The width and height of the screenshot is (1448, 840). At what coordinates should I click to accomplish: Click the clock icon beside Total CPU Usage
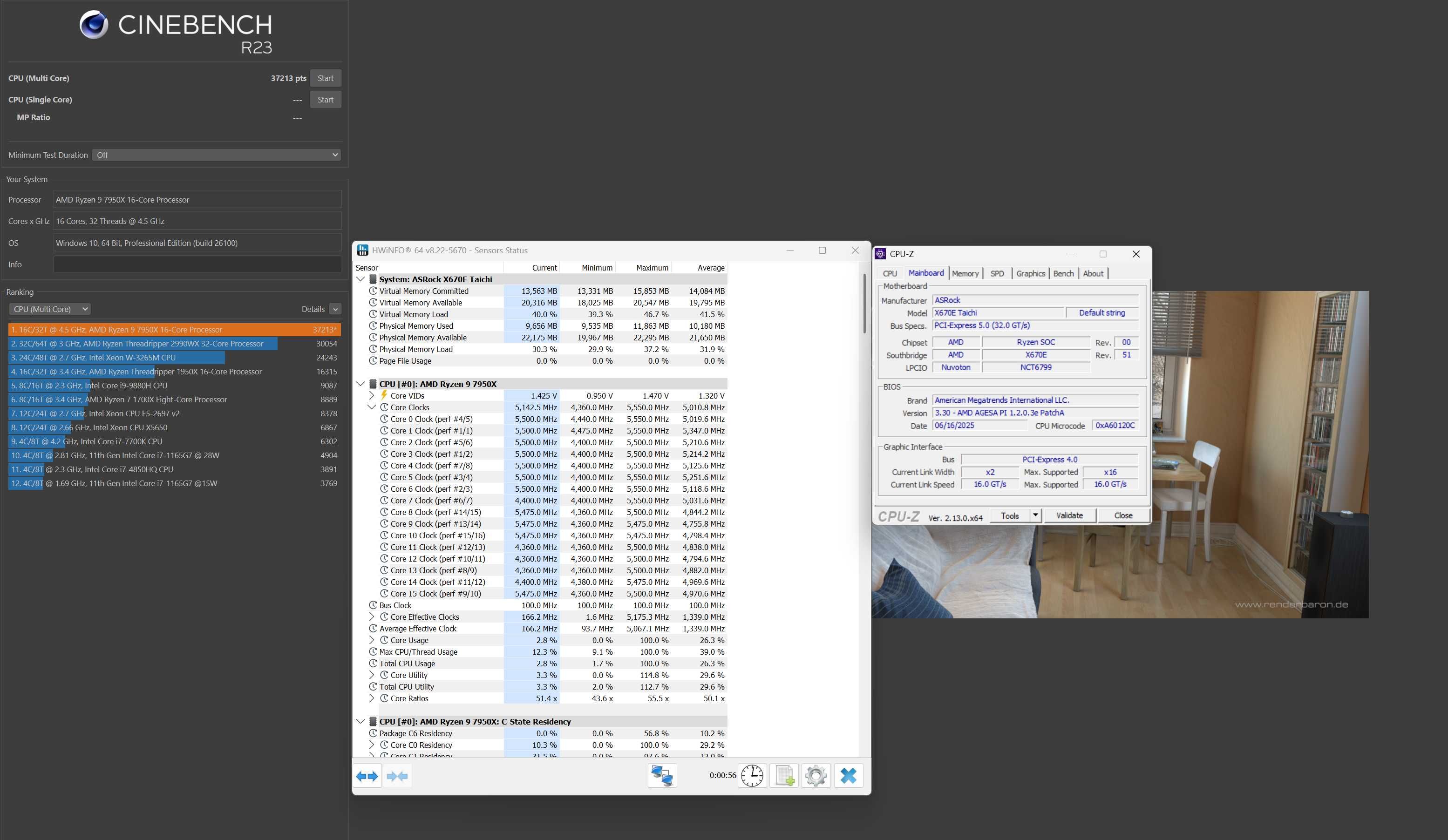click(373, 663)
